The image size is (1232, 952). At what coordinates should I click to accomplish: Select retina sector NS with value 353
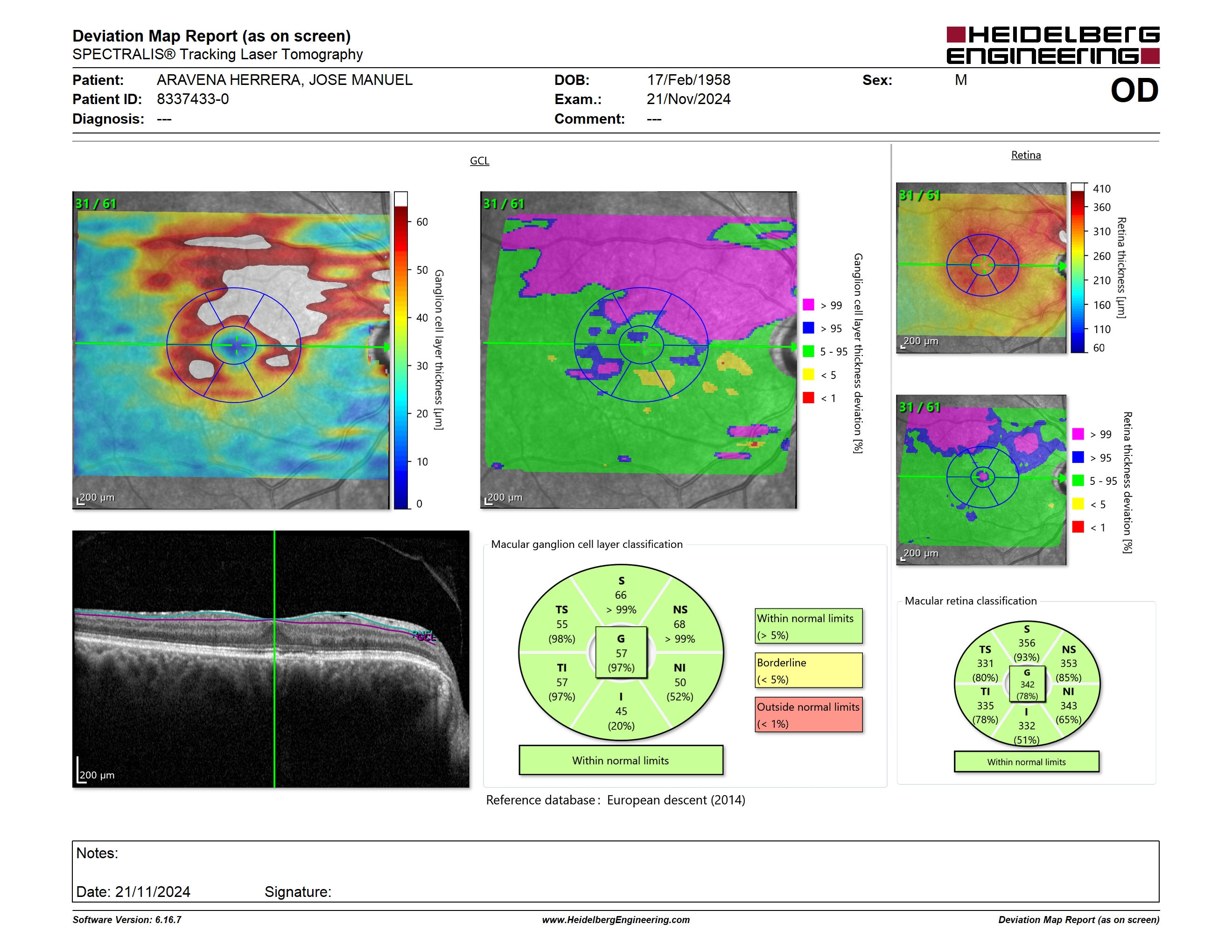click(x=1068, y=663)
